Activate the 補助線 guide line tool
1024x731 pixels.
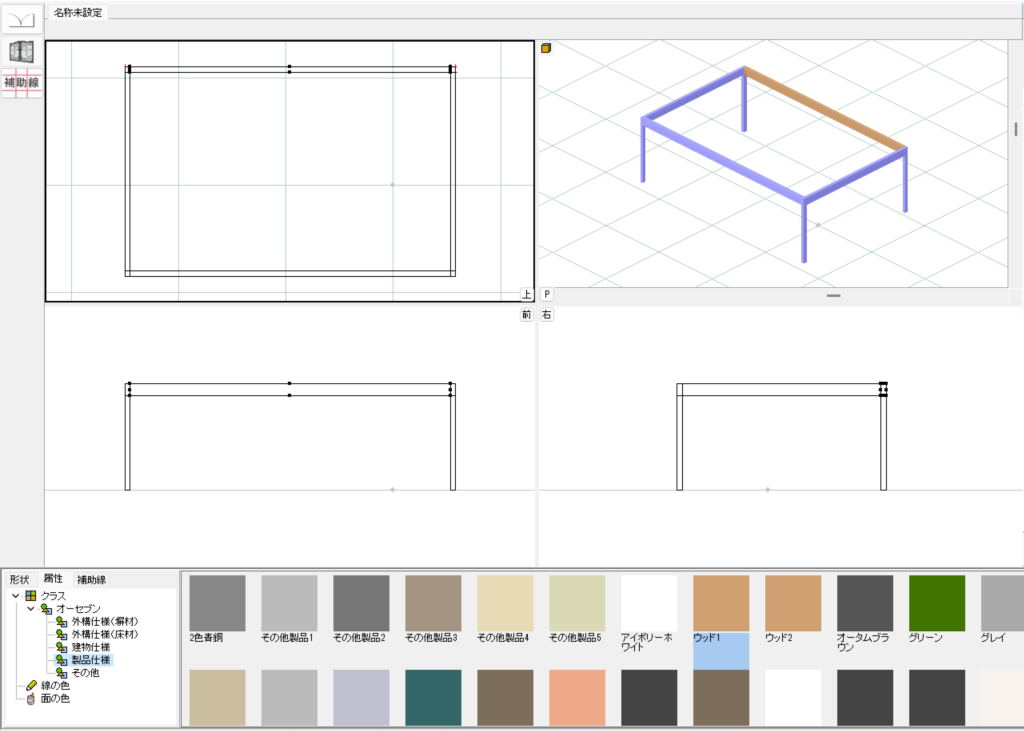coord(22,83)
